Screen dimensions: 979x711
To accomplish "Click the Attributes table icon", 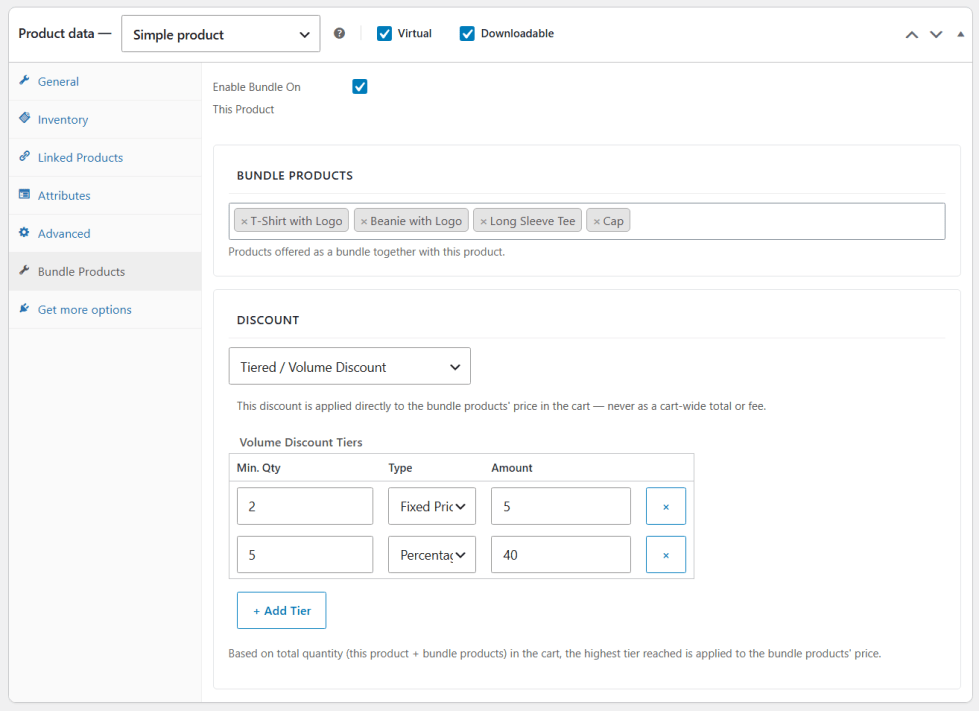I will (24, 194).
